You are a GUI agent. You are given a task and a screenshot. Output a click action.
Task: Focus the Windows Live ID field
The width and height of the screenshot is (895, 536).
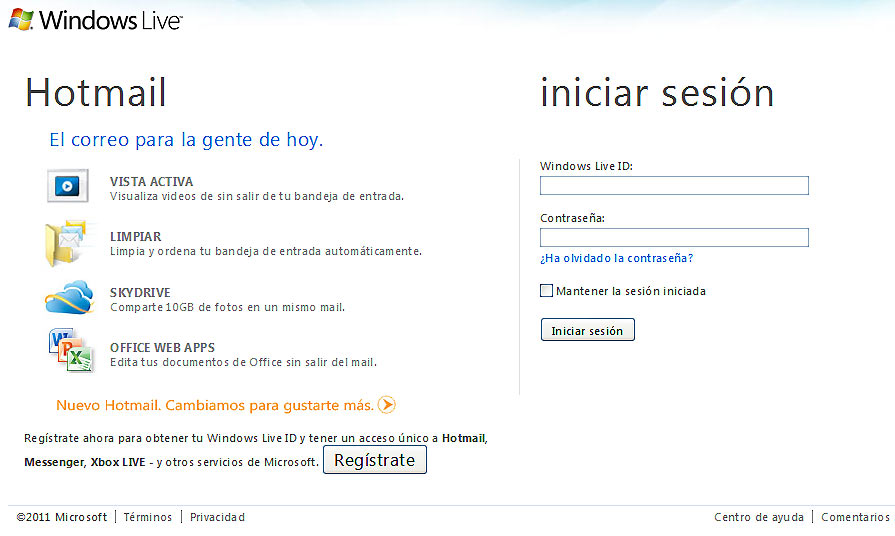(673, 186)
